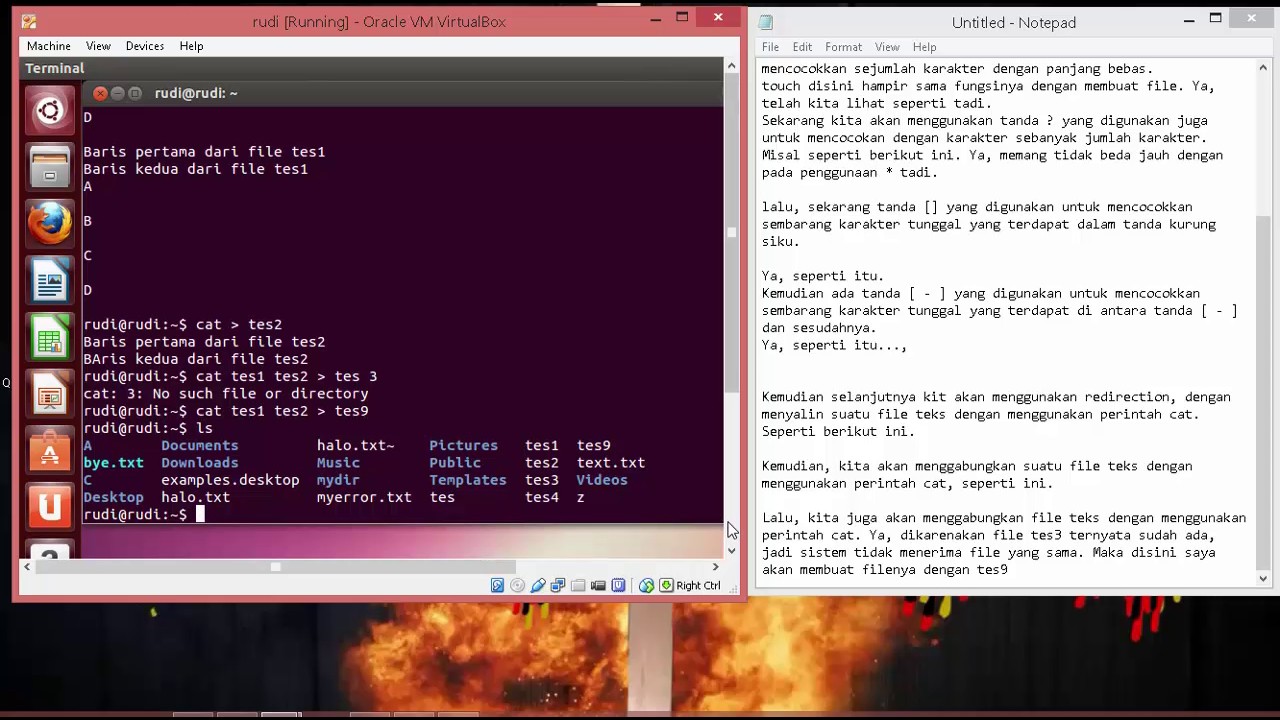Viewport: 1280px width, 720px height.
Task: Open Notepad's Help menu
Action: click(x=924, y=47)
